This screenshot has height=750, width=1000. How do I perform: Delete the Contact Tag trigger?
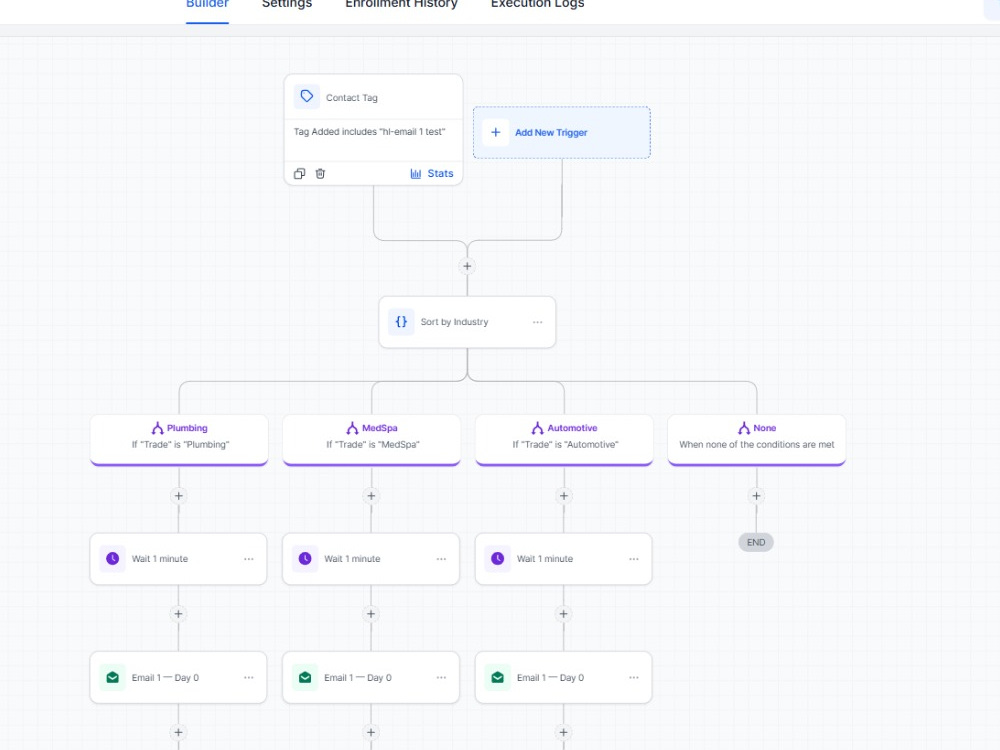coord(320,173)
